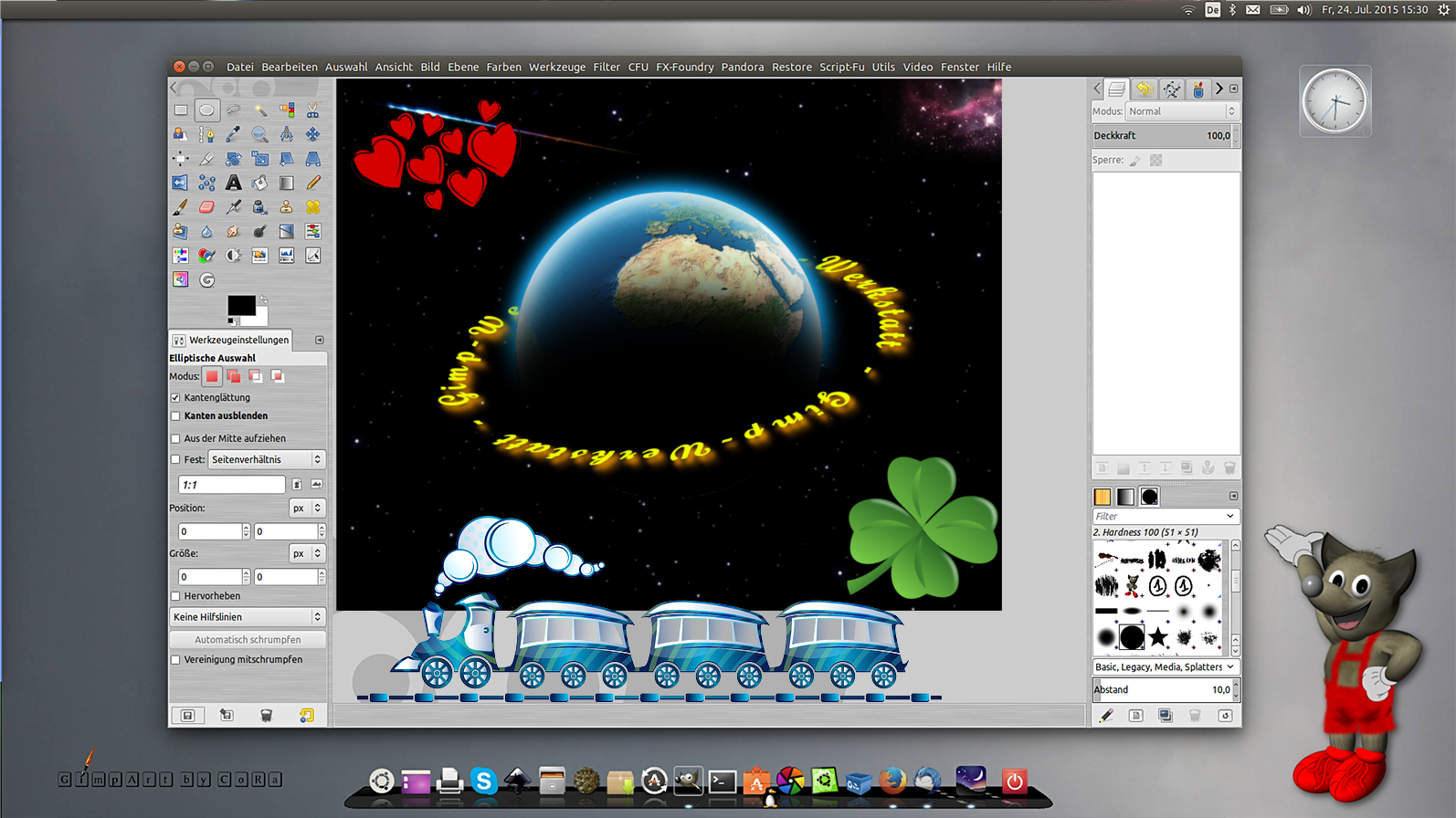Disable the Kantenglättung checkbox
Screen dimensions: 1456x818
(x=175, y=398)
